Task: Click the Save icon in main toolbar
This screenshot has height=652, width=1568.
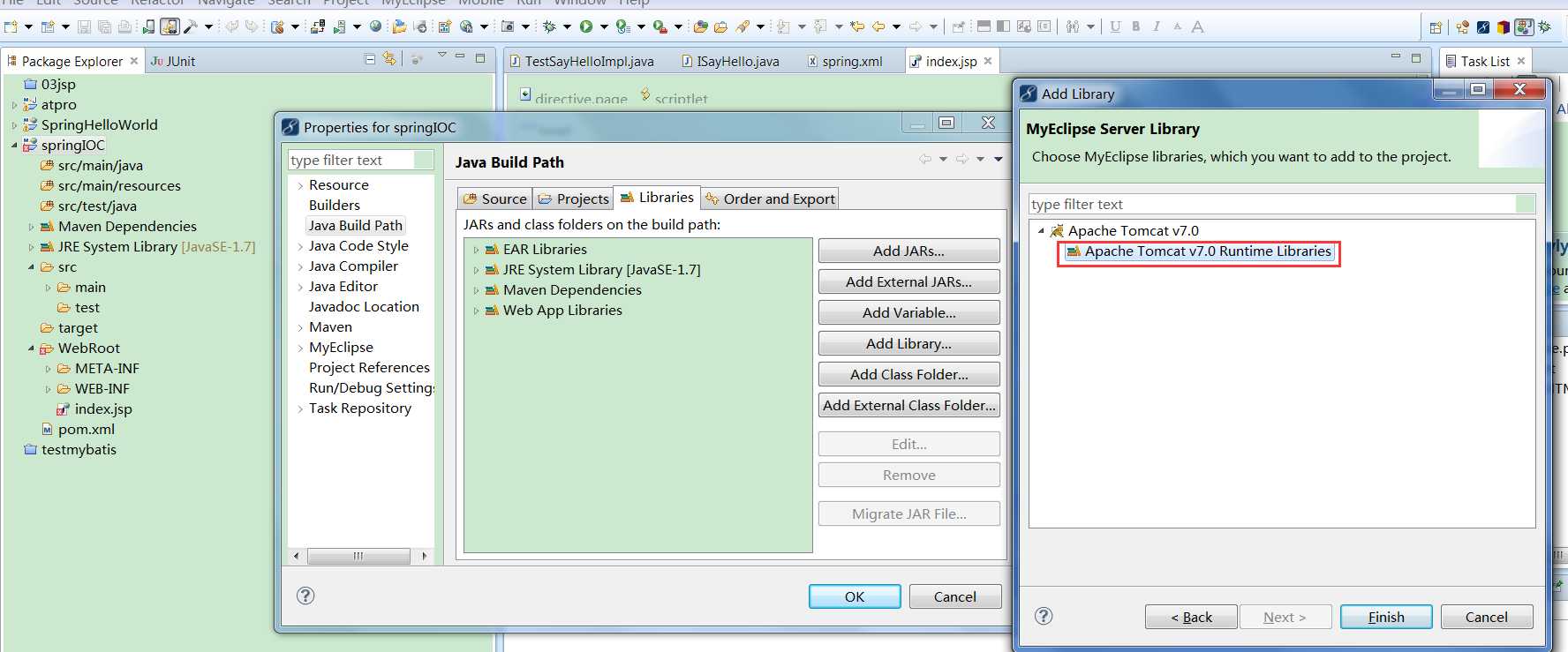Action: pyautogui.click(x=85, y=26)
